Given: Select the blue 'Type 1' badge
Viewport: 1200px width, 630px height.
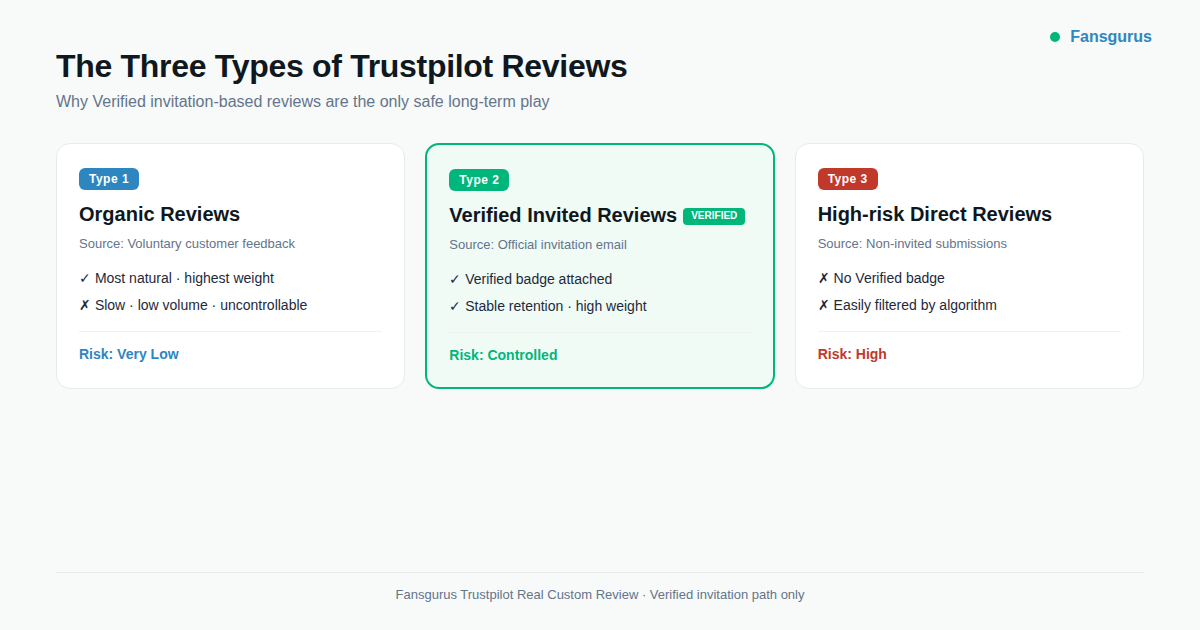Looking at the screenshot, I should point(109,178).
